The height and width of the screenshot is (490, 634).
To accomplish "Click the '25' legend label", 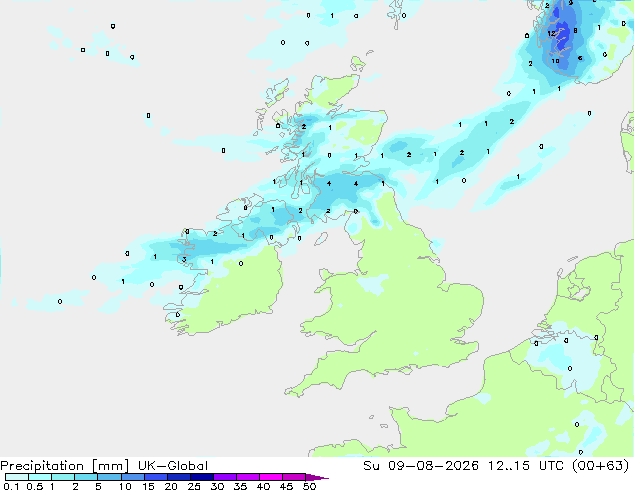I will (x=194, y=486).
